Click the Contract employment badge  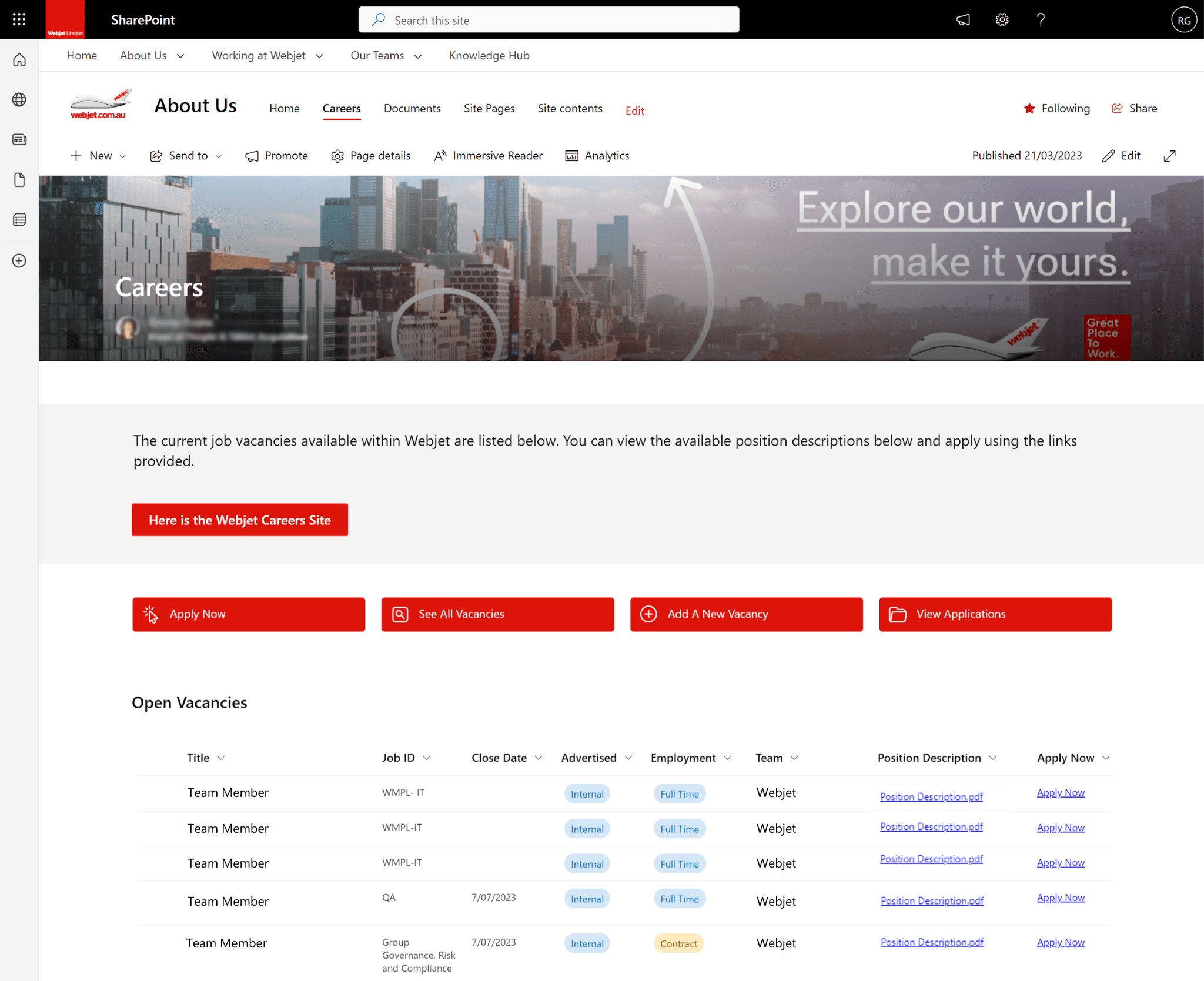(678, 943)
